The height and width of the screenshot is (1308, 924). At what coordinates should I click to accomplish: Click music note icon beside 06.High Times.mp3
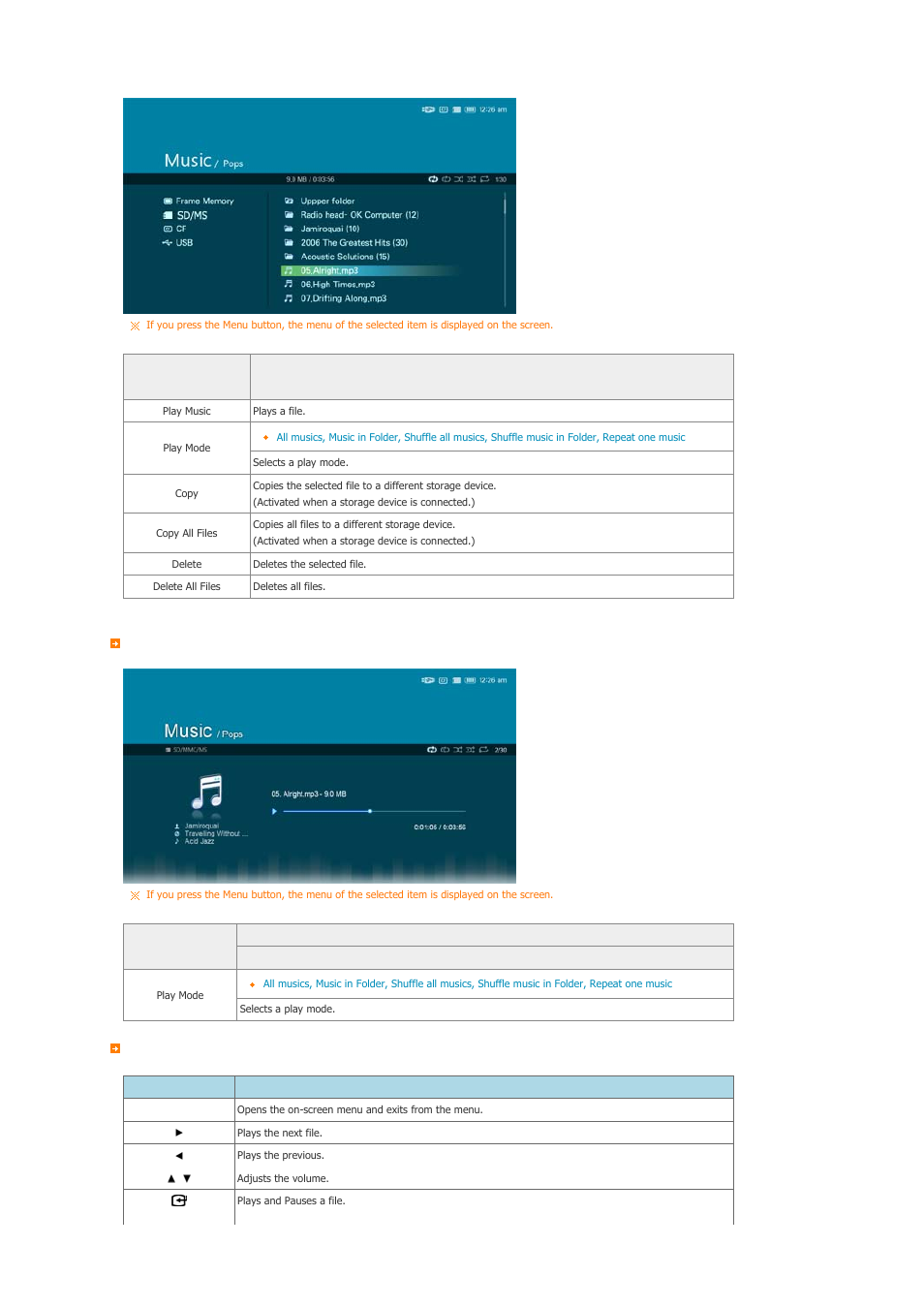(289, 284)
